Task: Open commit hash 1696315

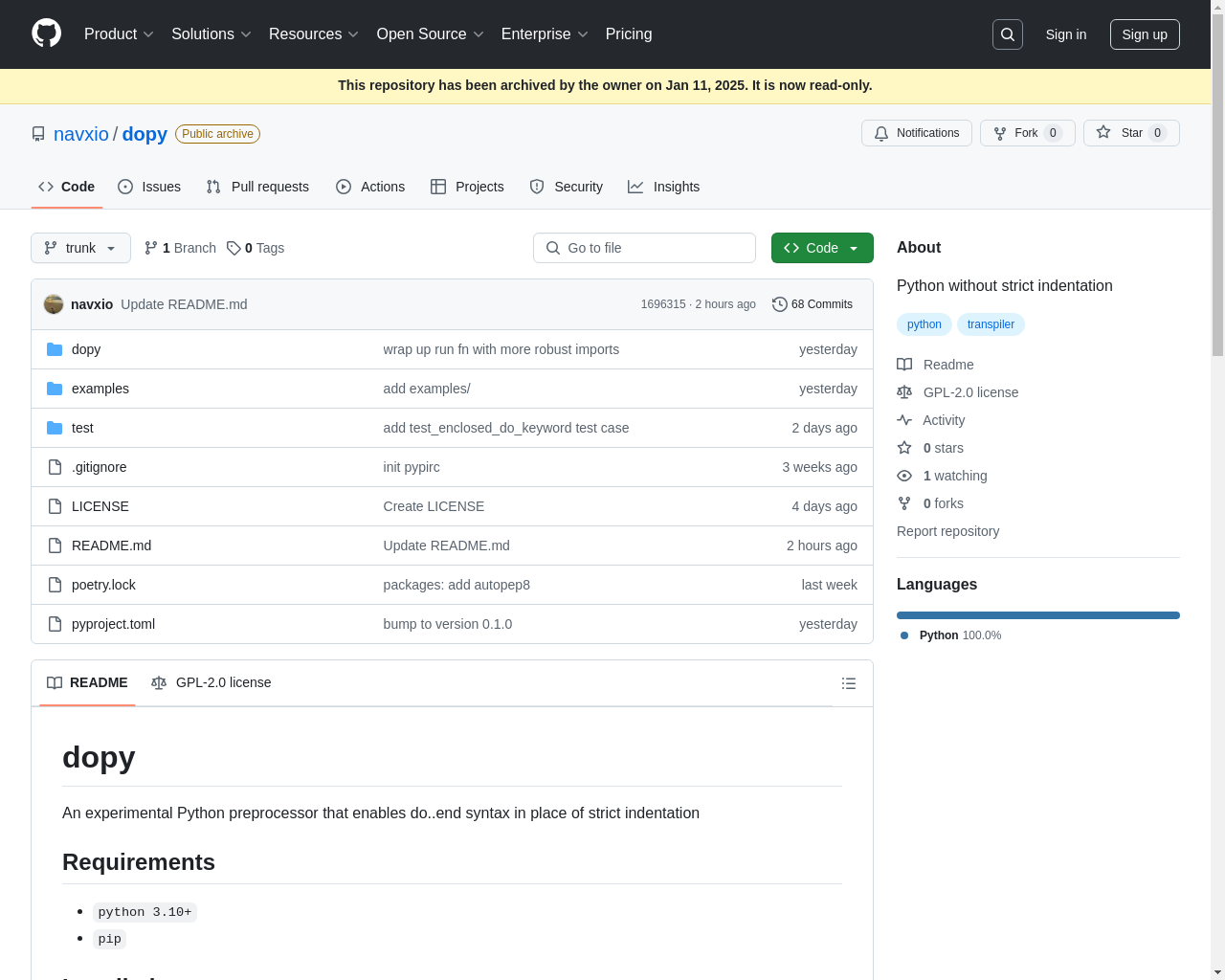Action: 663,304
